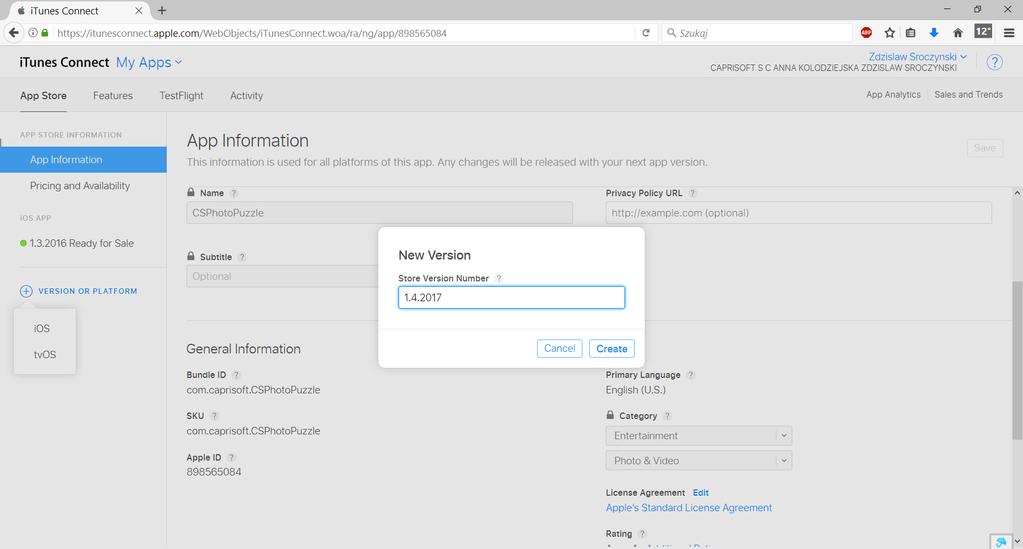1023x549 pixels.
Task: Click the site information icon in address bar
Action: click(x=33, y=33)
